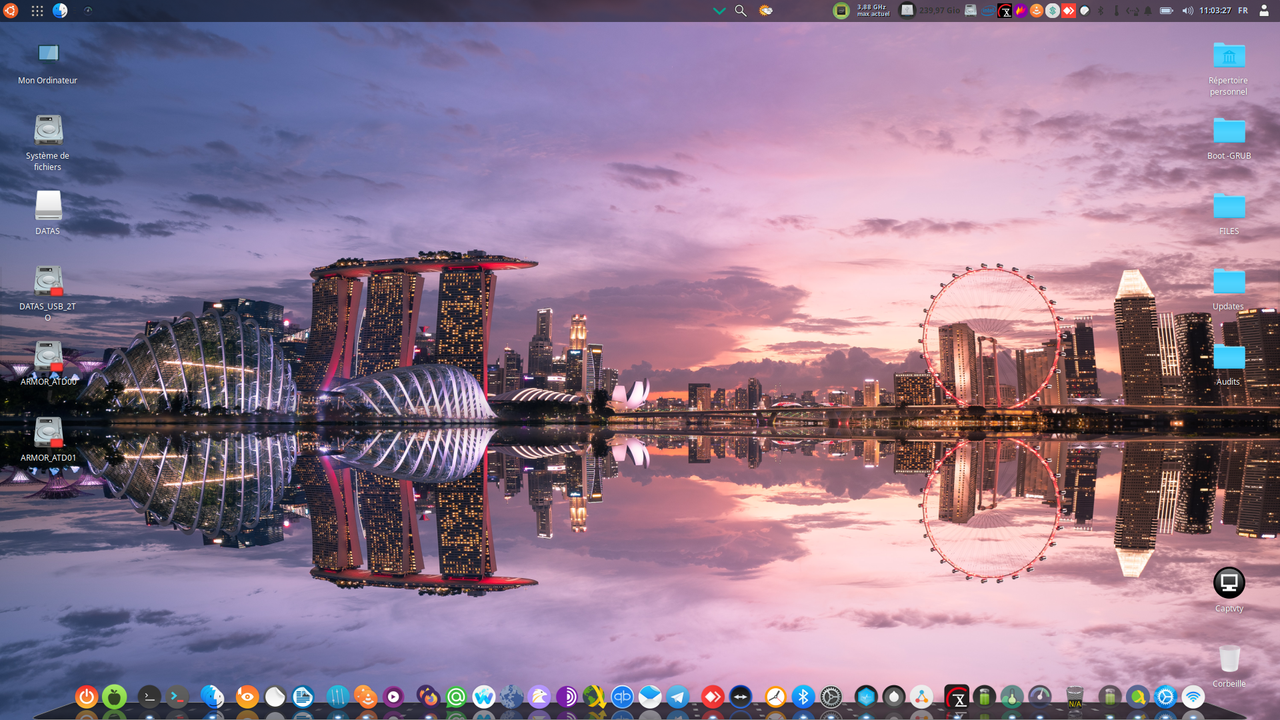Open the CPU frequency 3,88 GHz indicator
This screenshot has width=1280, height=720.
863,10
